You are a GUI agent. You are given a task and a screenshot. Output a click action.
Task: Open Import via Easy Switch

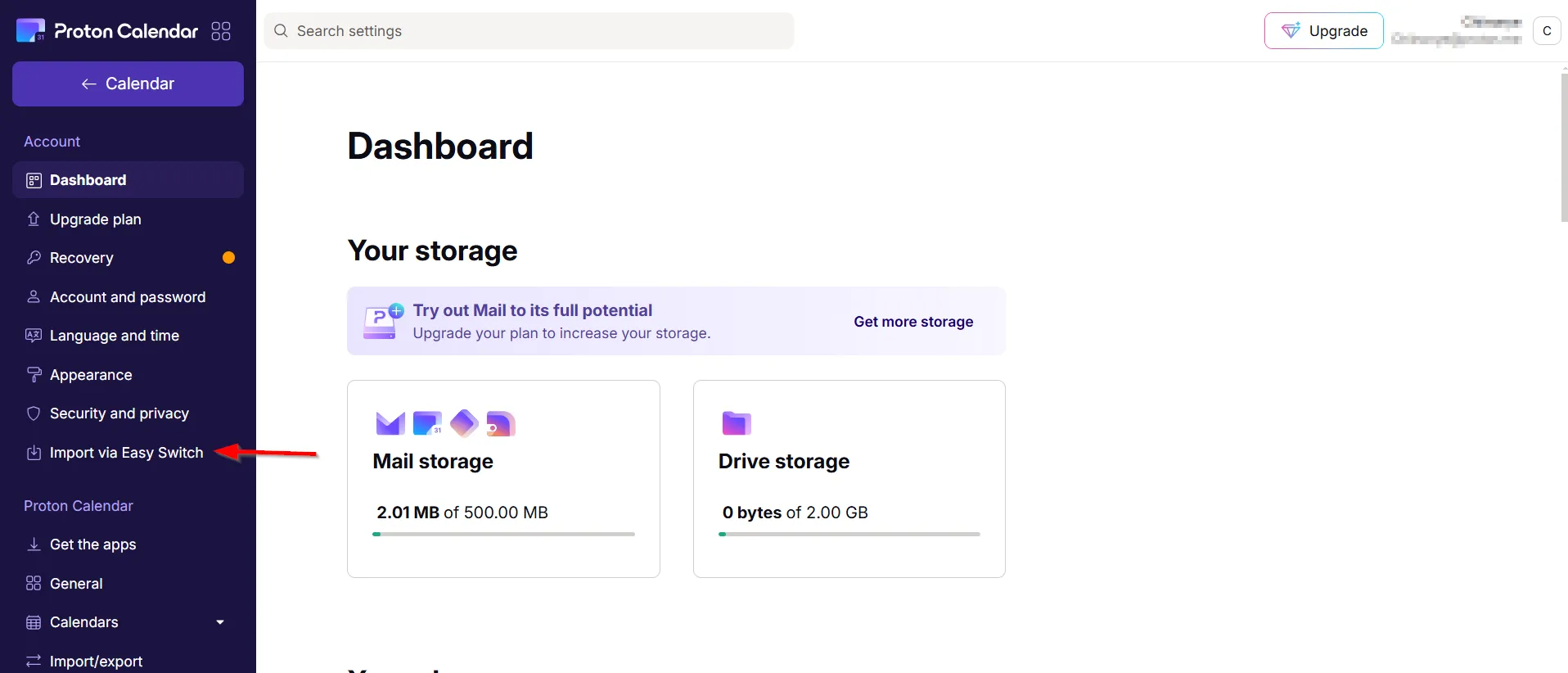tap(128, 452)
